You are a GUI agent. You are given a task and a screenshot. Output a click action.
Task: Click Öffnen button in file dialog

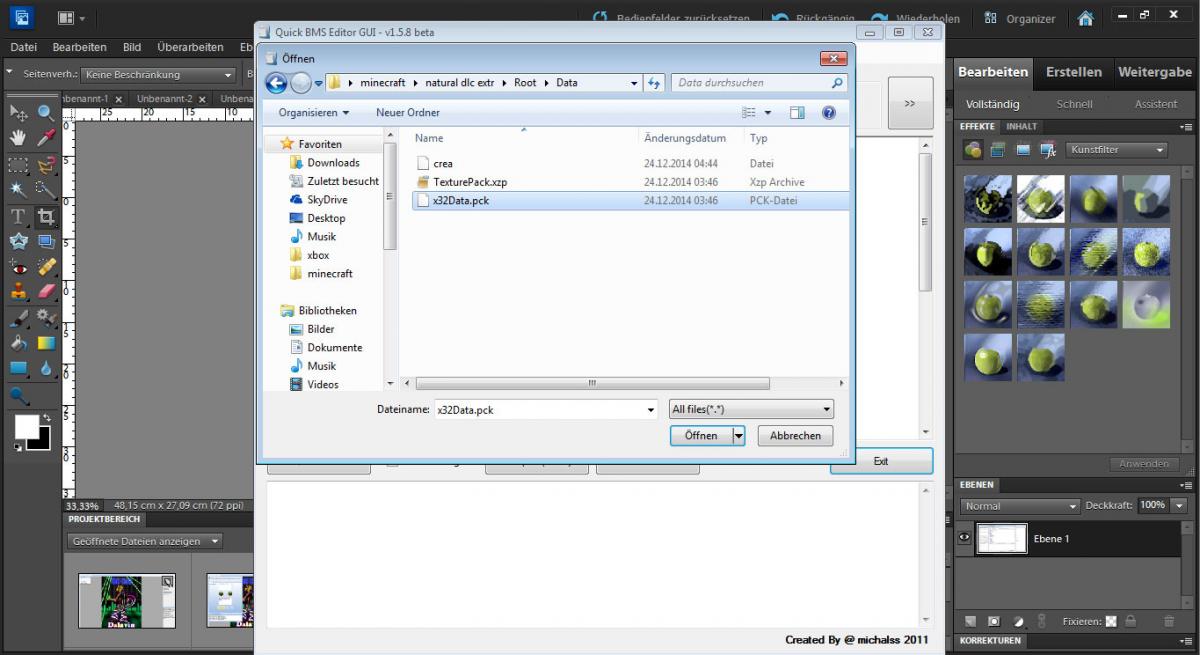(x=701, y=435)
